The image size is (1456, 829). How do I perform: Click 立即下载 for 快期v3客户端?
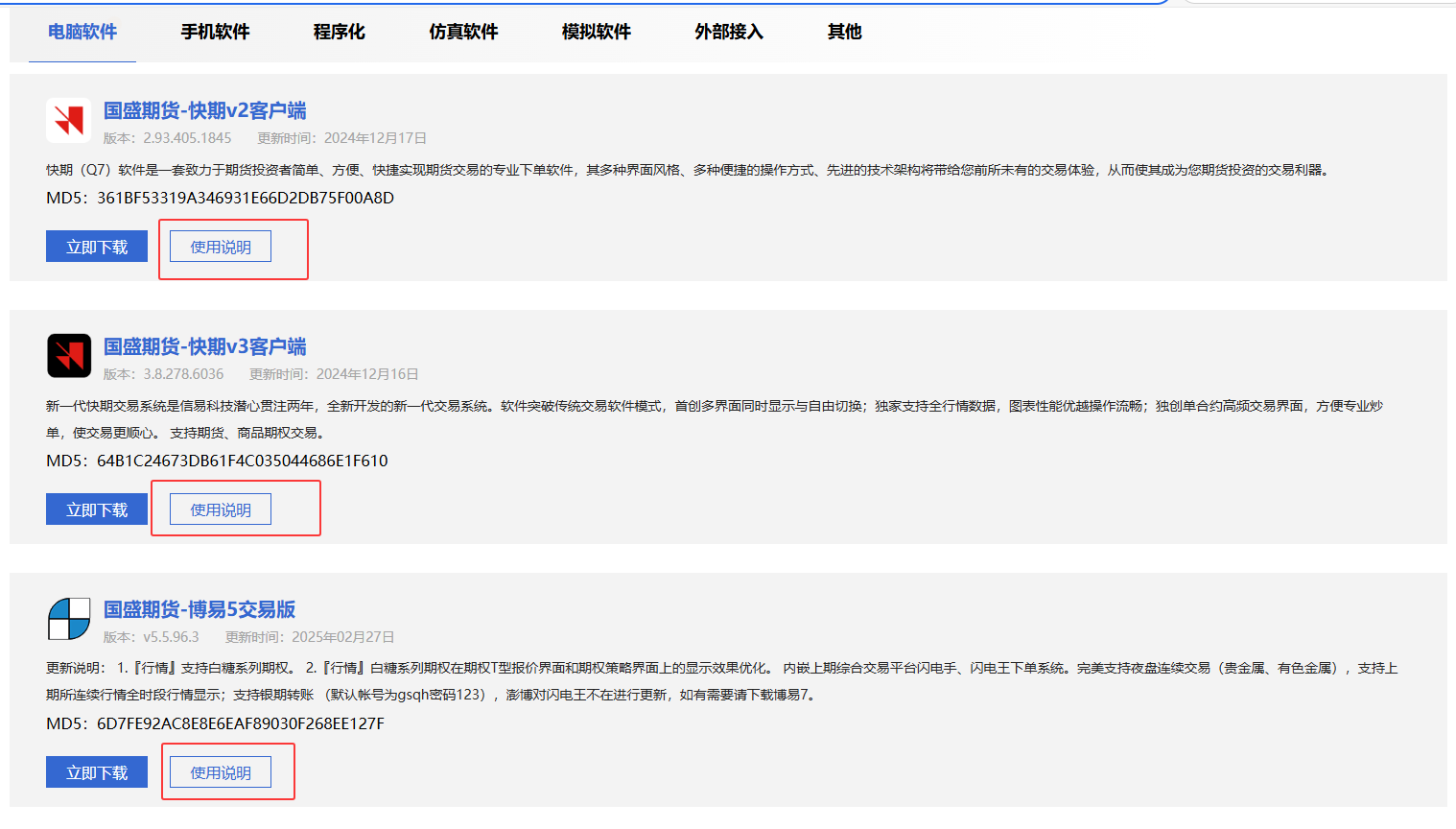tap(97, 509)
